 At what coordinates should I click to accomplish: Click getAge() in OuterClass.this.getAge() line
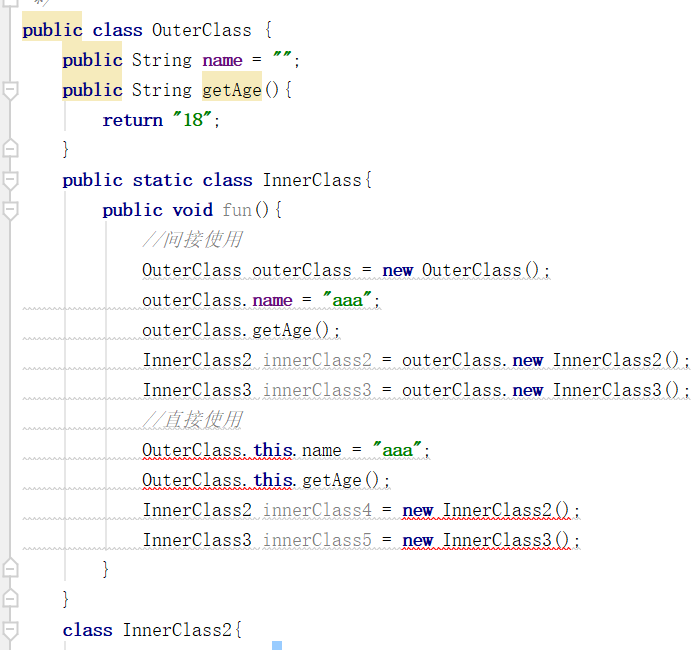click(x=341, y=480)
